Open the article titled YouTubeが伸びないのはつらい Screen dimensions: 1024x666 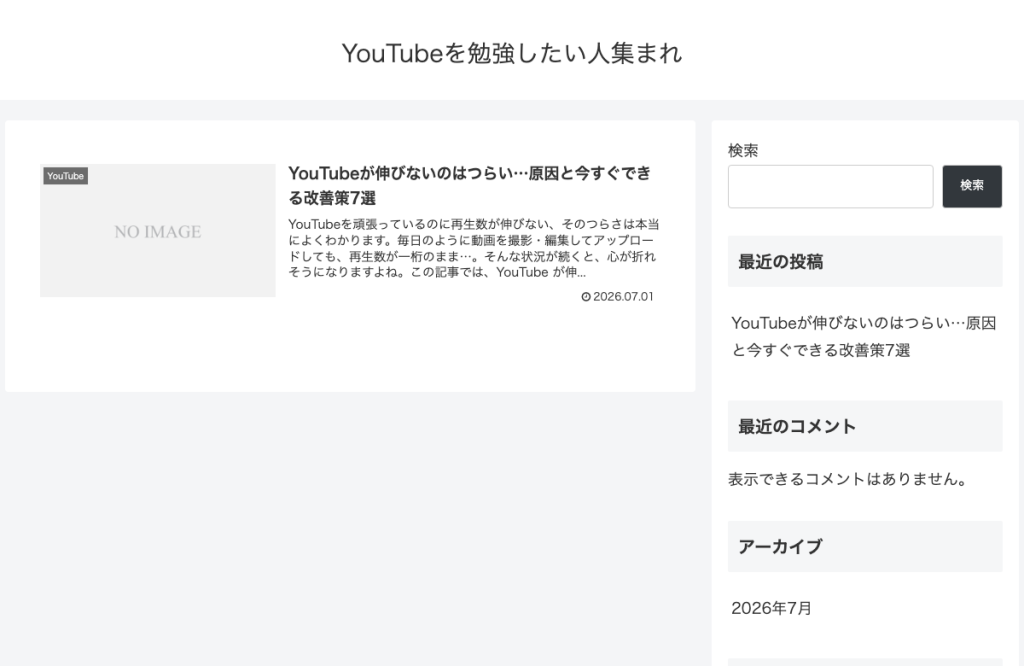click(470, 185)
